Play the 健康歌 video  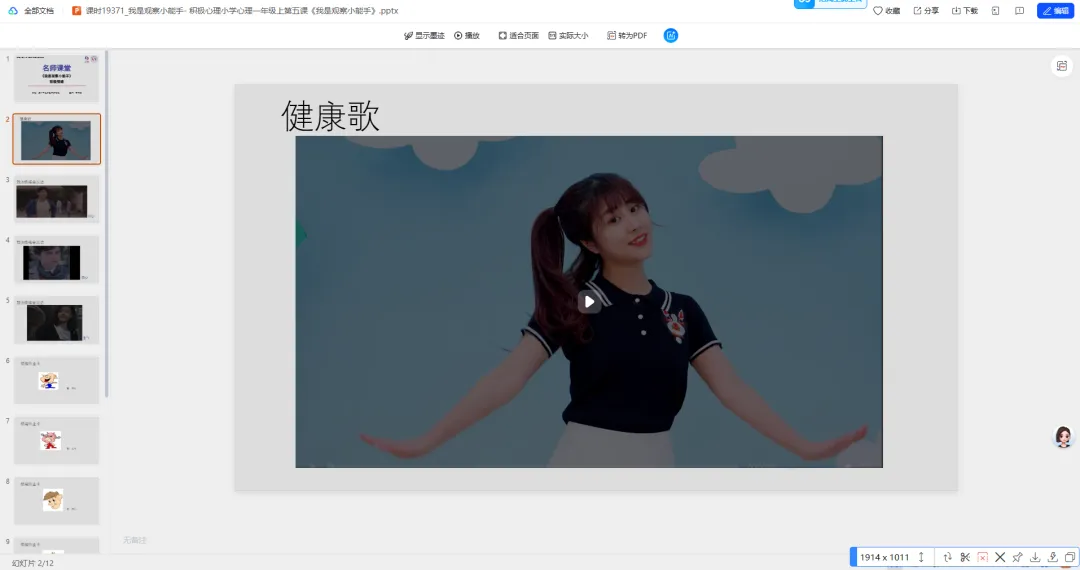coord(589,302)
